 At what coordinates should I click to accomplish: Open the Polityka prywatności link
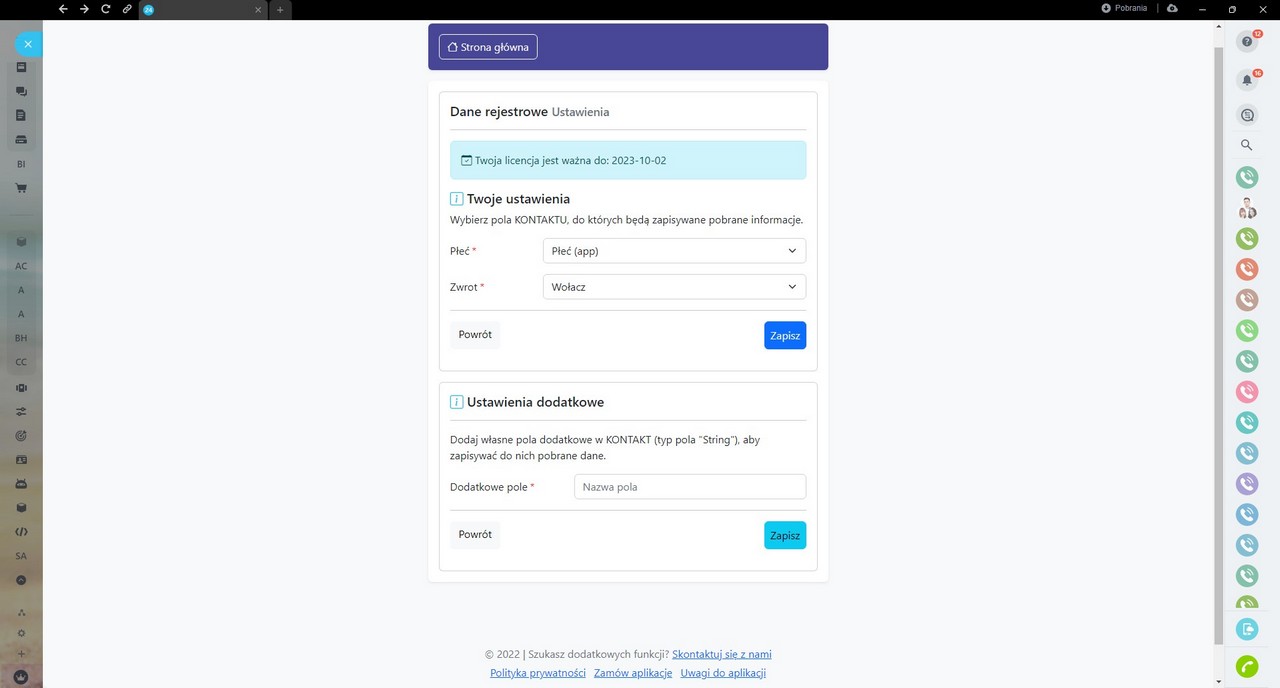coord(537,673)
